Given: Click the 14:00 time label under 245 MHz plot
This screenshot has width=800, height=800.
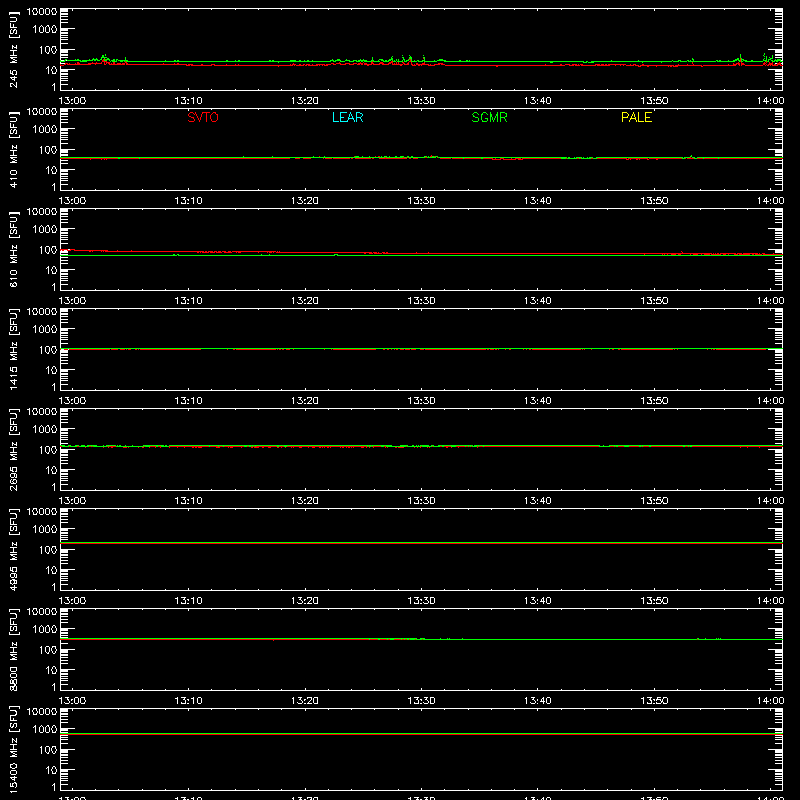Looking at the screenshot, I should [770, 101].
